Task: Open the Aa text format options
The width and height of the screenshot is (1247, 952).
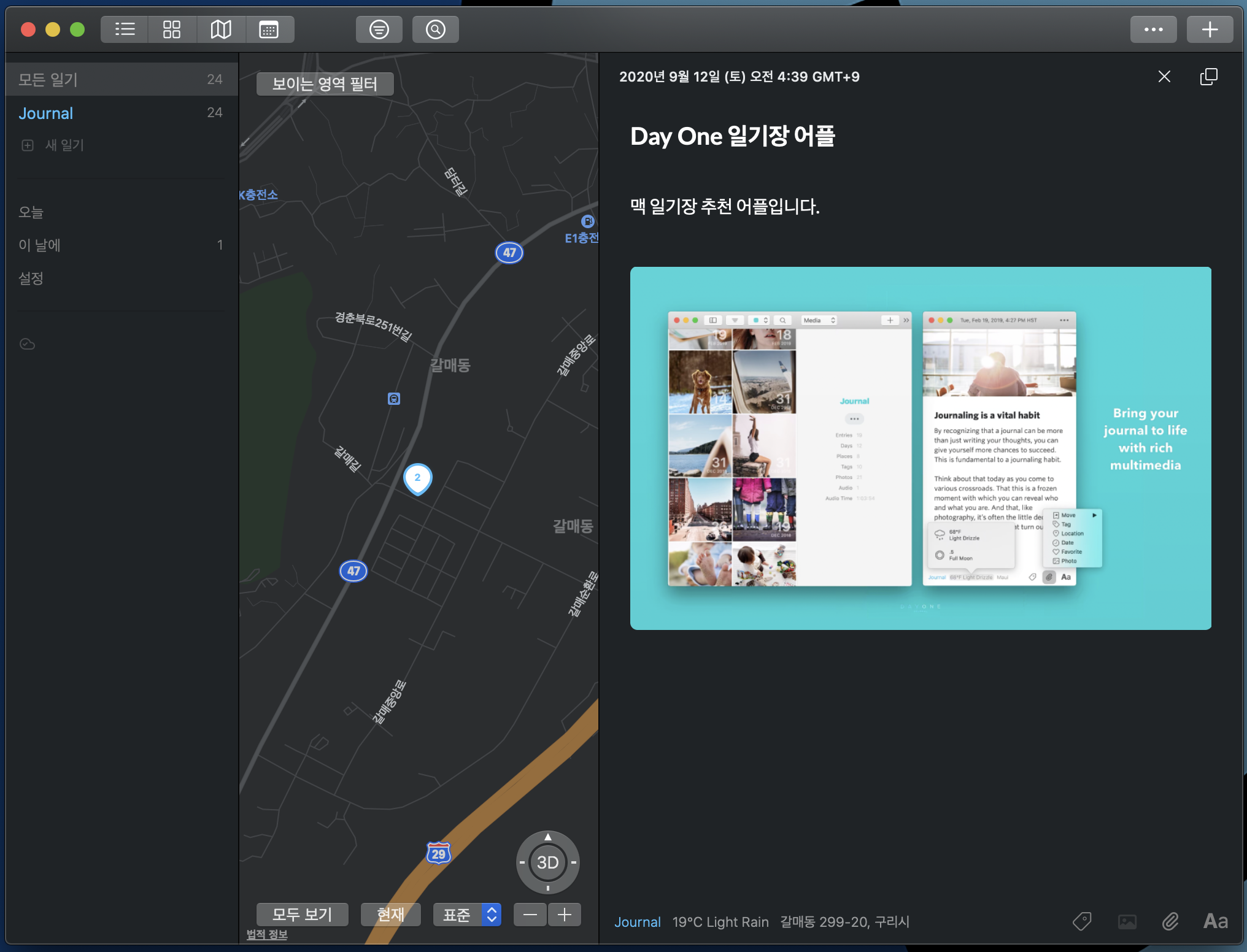Action: click(x=1215, y=921)
